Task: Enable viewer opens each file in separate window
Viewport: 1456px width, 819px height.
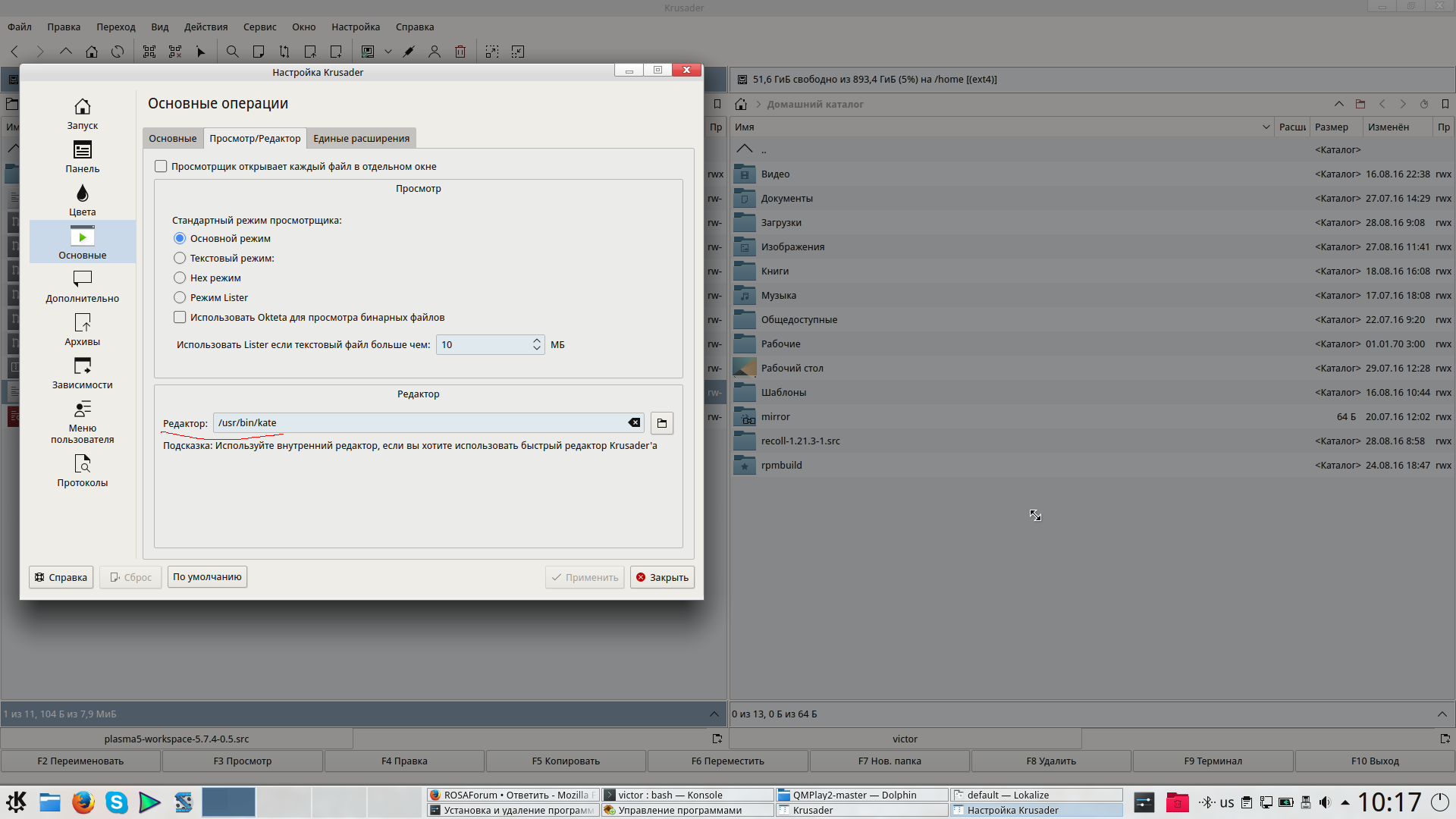Action: click(x=161, y=167)
